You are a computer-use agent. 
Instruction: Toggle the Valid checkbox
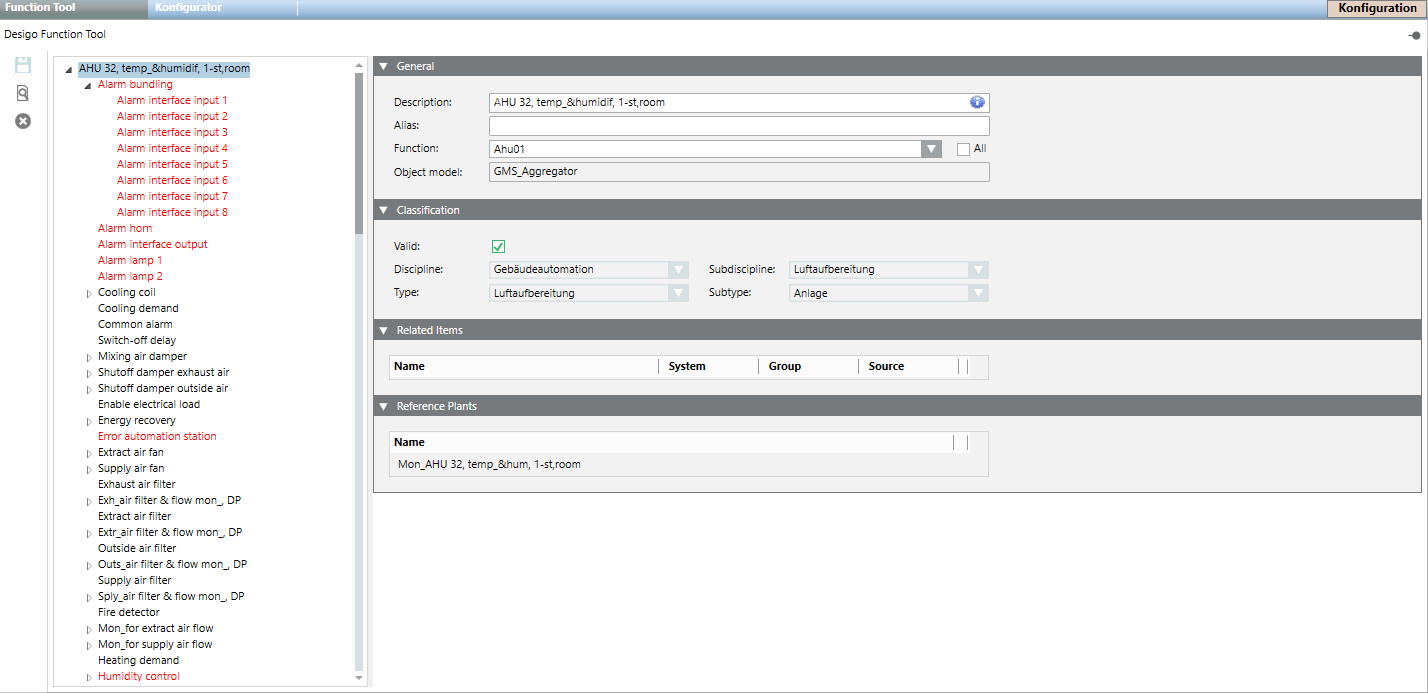point(499,247)
